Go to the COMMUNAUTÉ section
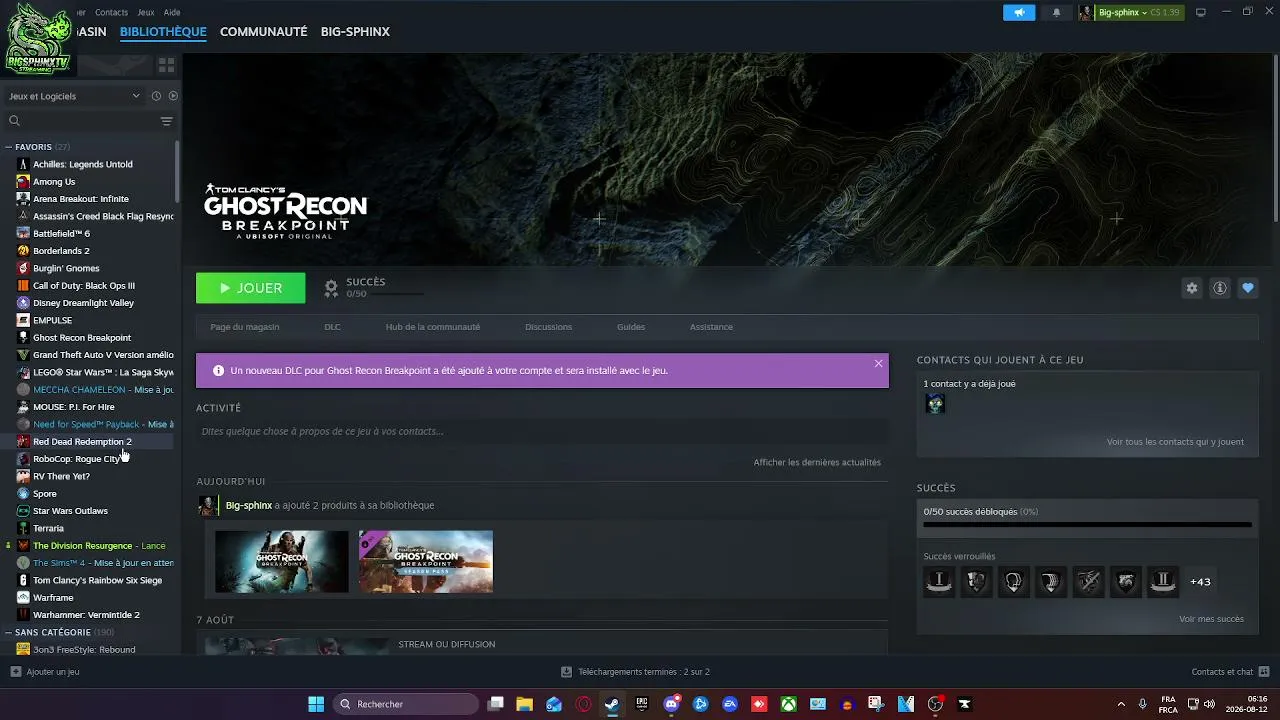This screenshot has height=720, width=1280. point(263,32)
